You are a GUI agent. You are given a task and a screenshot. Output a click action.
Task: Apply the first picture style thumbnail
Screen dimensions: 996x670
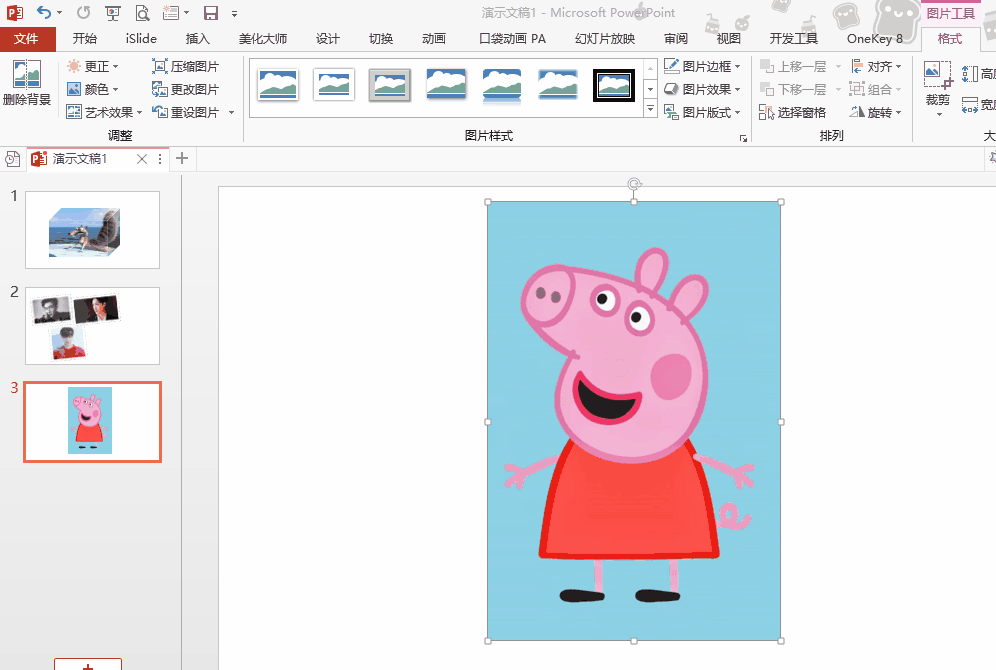[x=278, y=85]
